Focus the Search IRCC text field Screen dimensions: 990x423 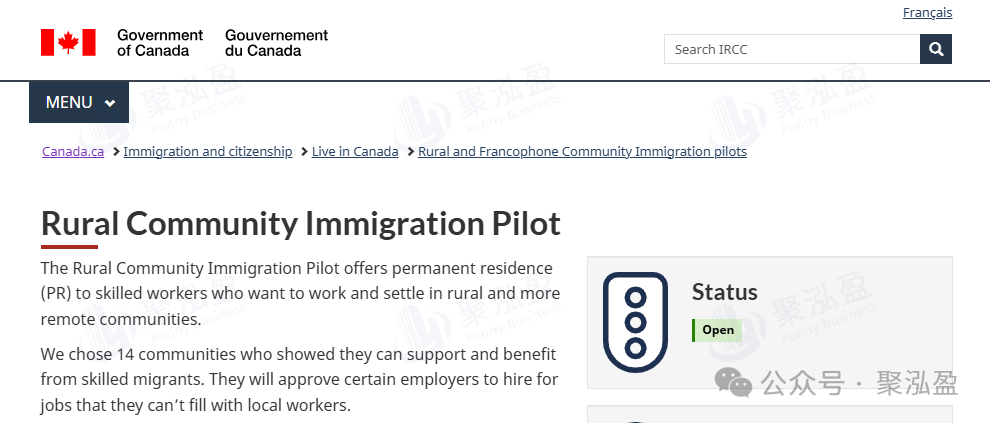791,49
